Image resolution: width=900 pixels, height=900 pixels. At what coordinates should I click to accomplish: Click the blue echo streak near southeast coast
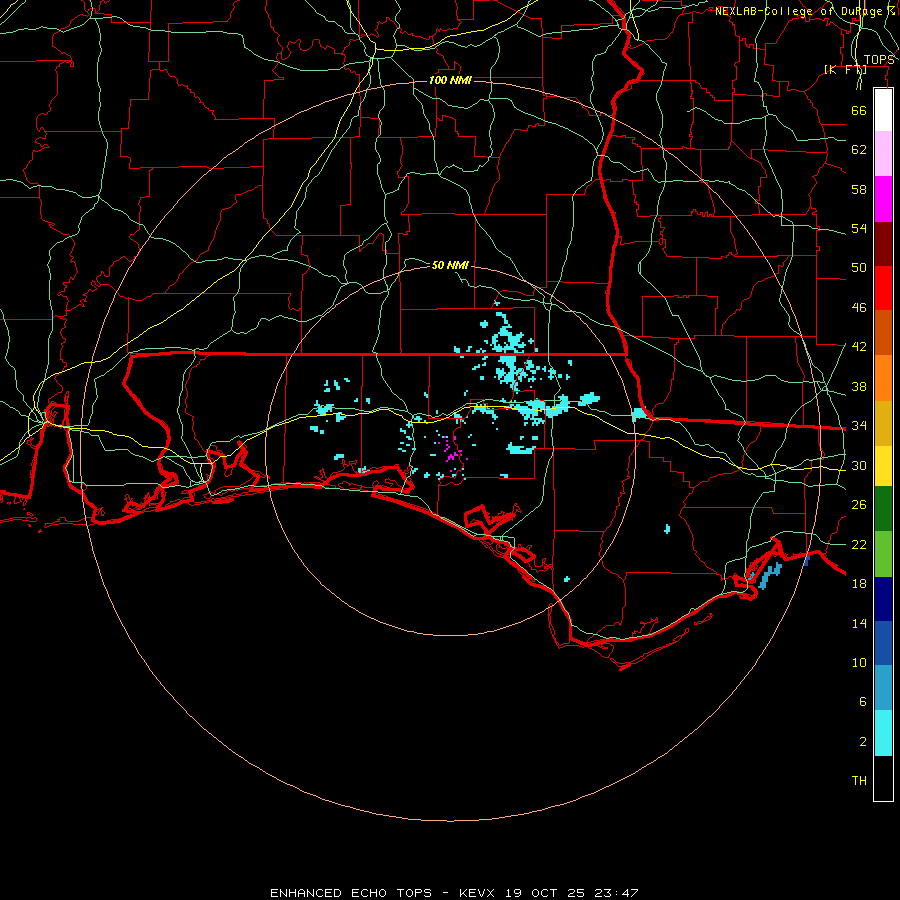(769, 575)
